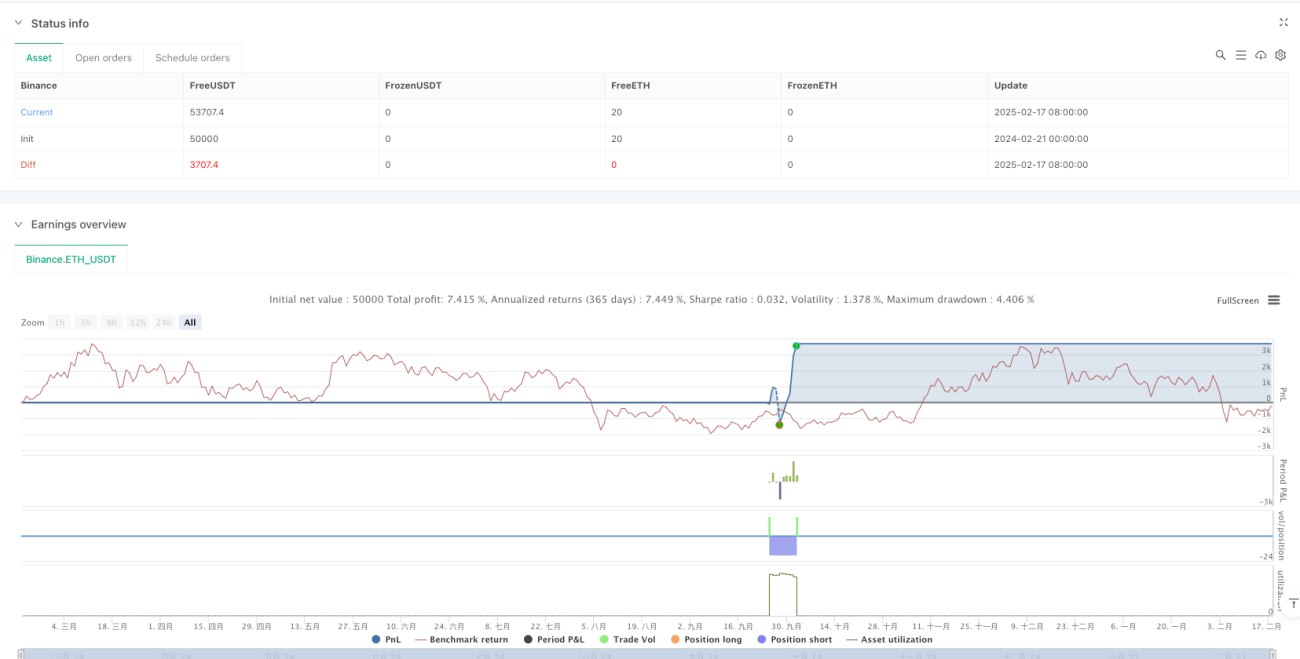Switch to the Open orders tab
The height and width of the screenshot is (659, 1300).
click(x=103, y=58)
